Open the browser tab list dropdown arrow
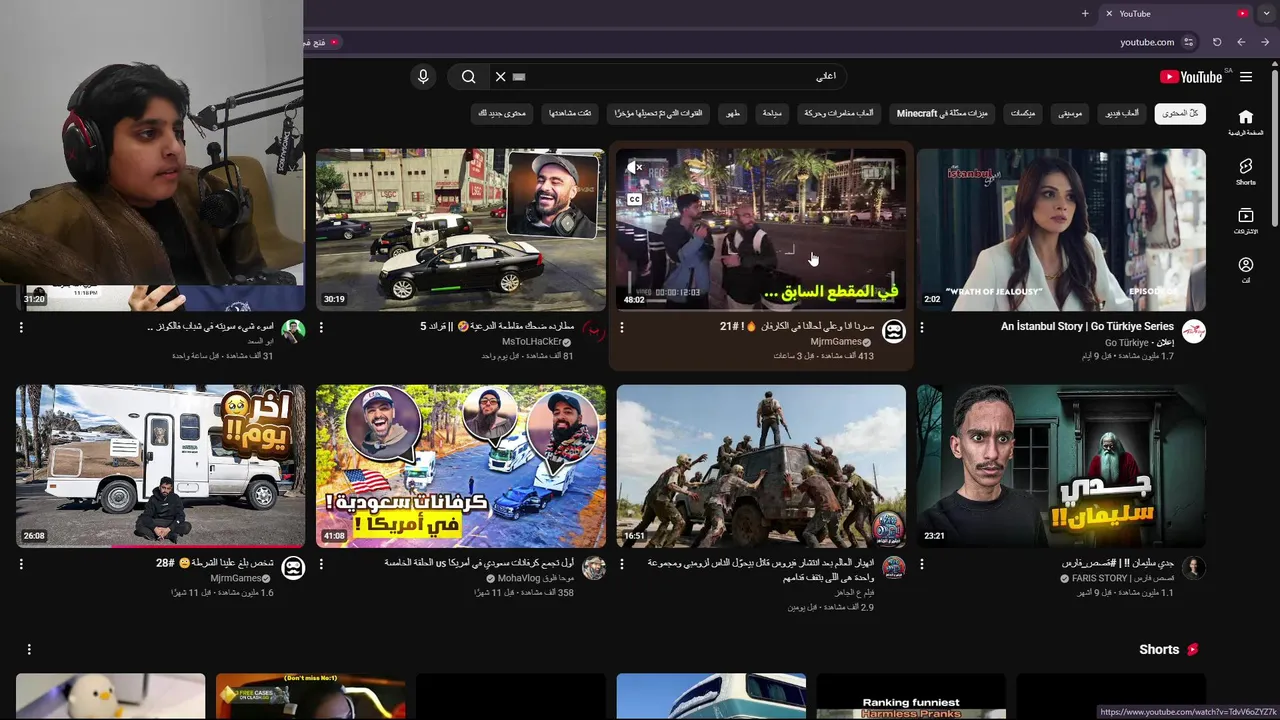This screenshot has height=720, width=1280. click(1268, 13)
